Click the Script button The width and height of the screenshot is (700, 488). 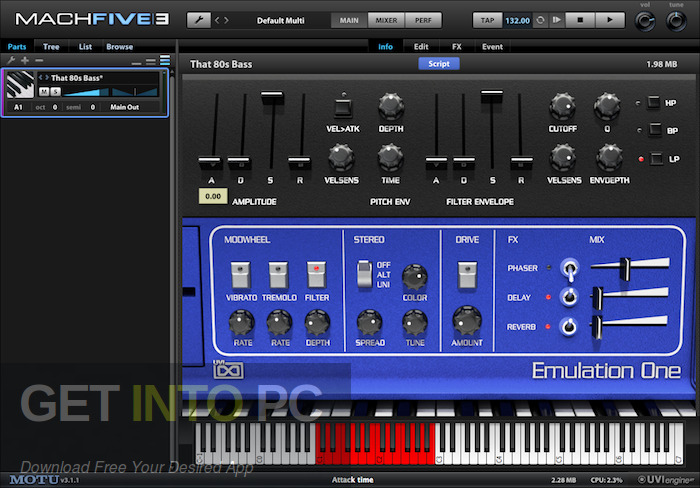(x=439, y=64)
